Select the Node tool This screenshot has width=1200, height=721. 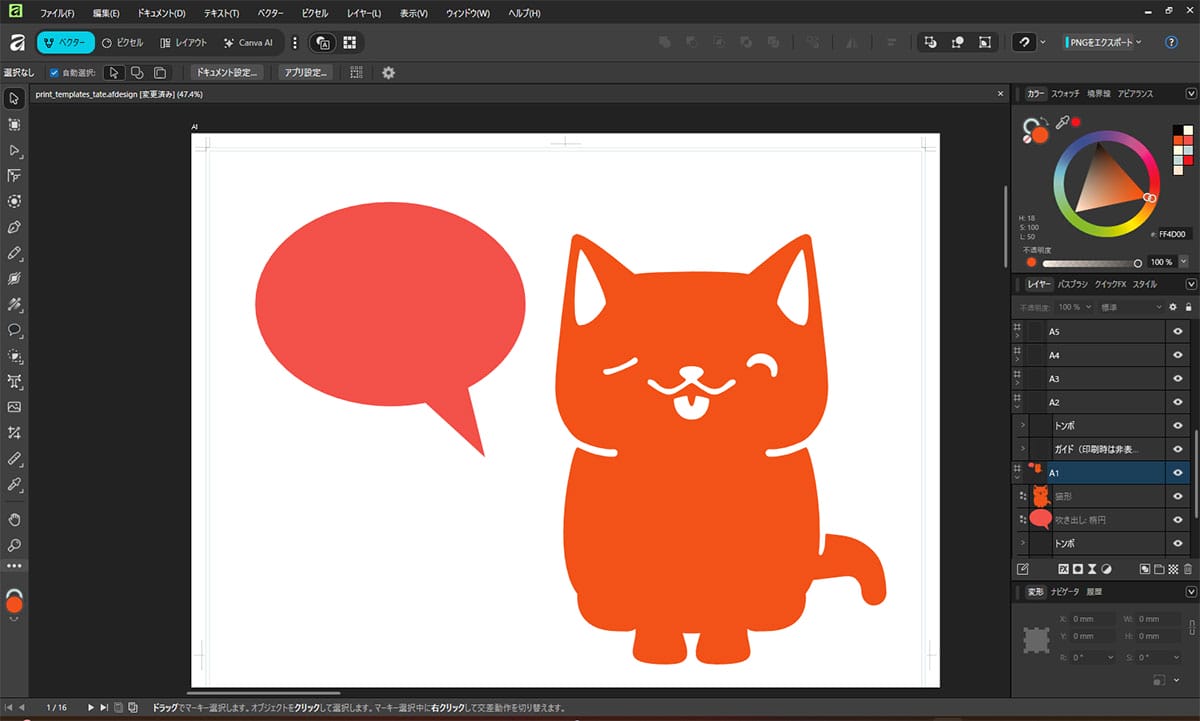(x=14, y=150)
